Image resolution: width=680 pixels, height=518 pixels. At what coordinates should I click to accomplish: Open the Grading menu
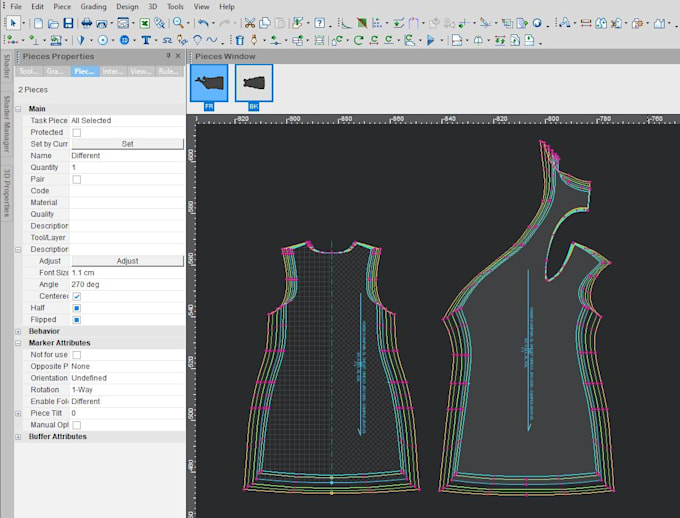(x=93, y=7)
